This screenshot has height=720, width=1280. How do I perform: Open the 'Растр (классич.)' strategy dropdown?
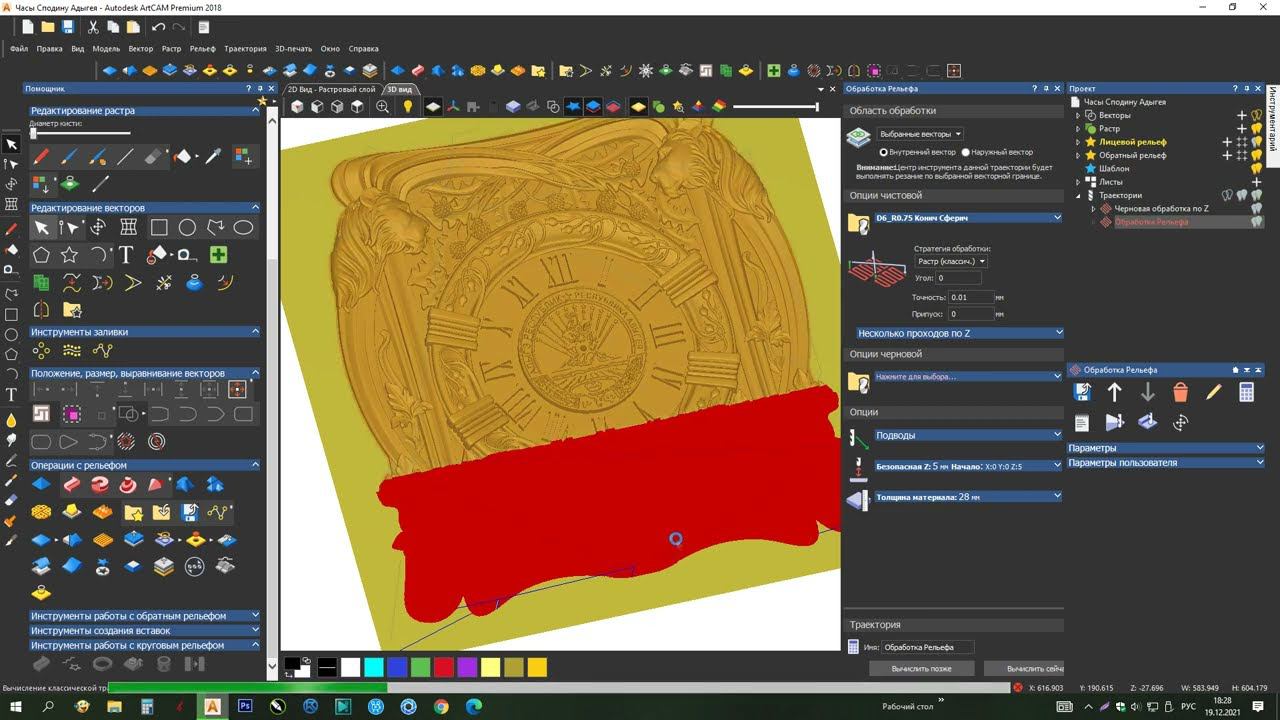point(951,261)
